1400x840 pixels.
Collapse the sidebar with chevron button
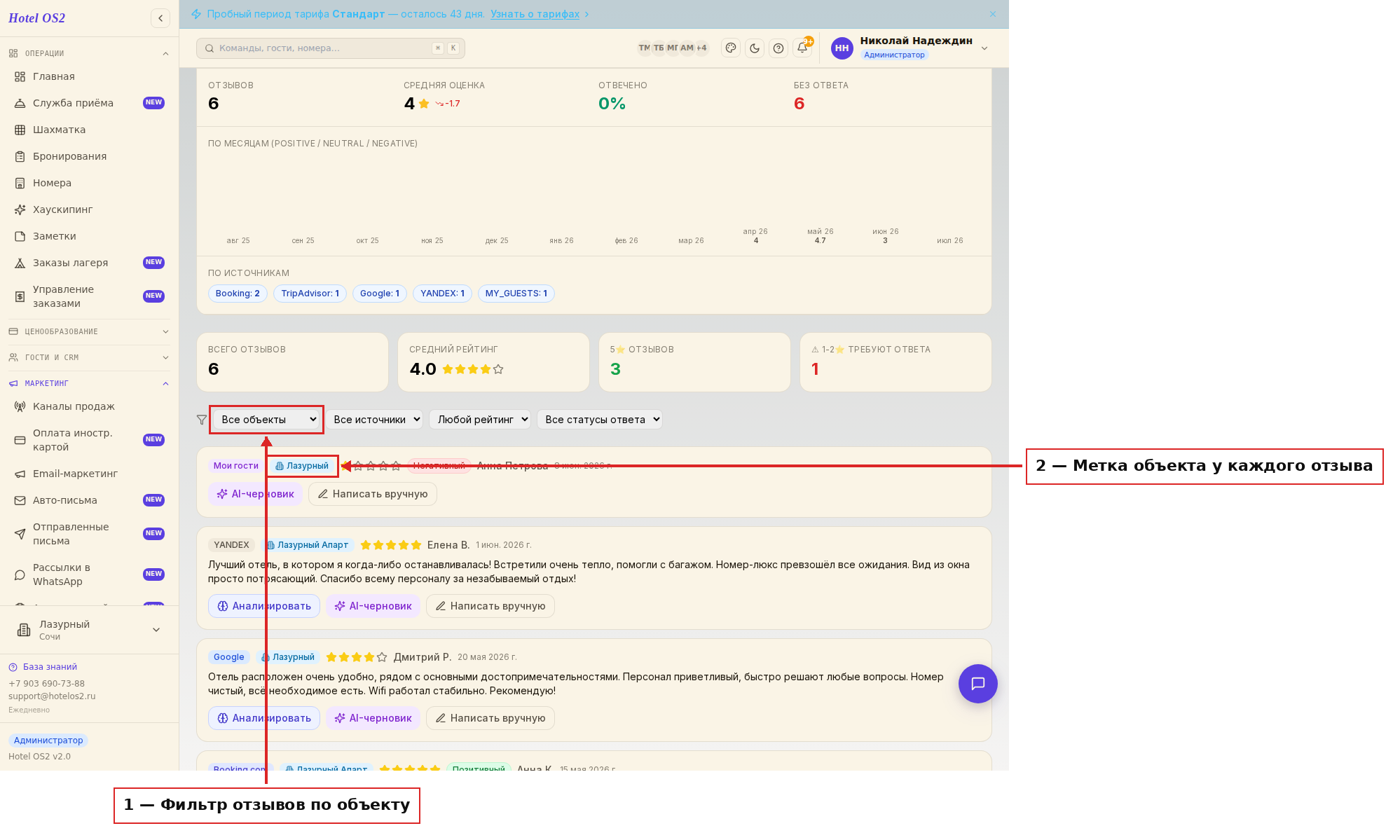pos(160,18)
